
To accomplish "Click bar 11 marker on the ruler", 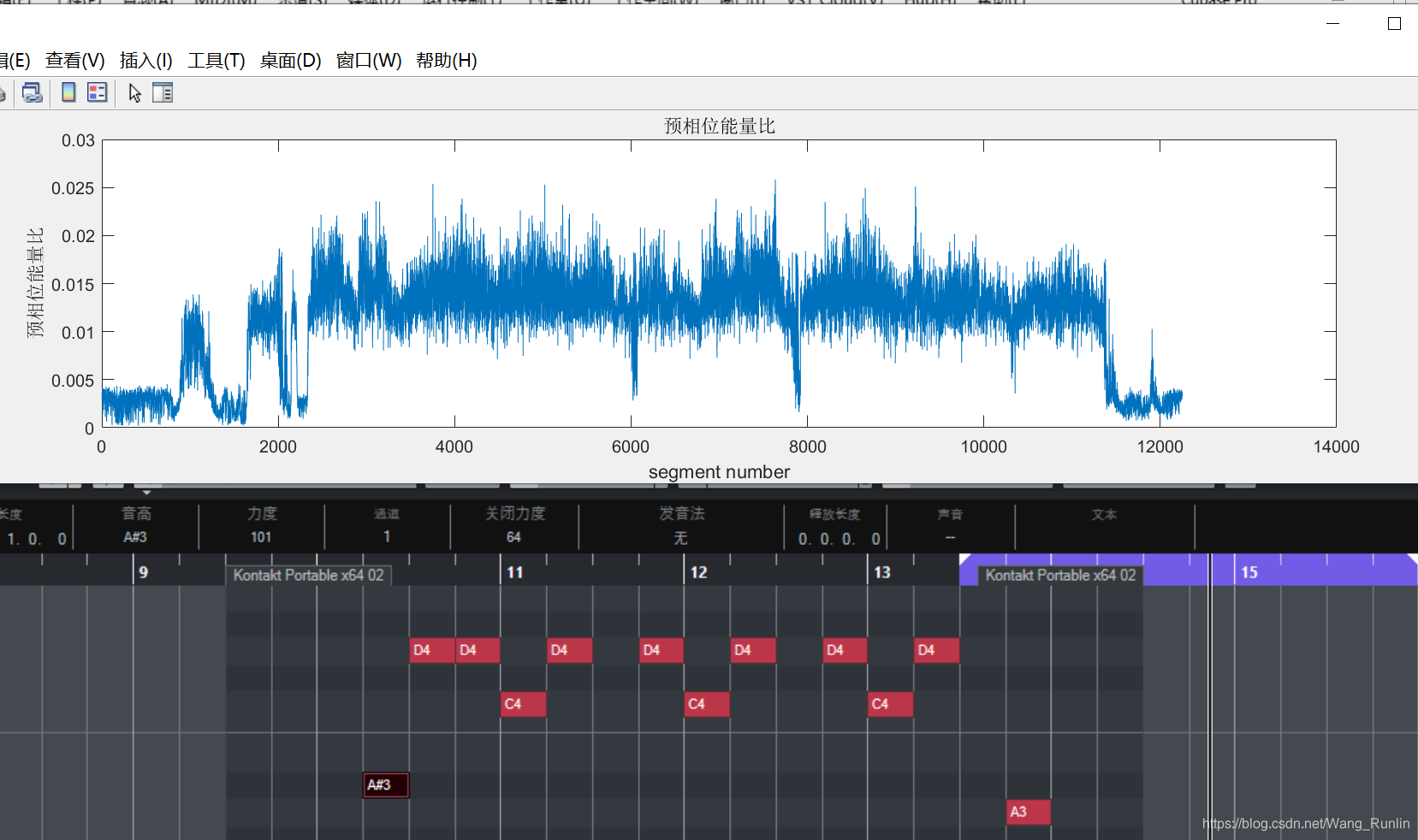I will pos(515,572).
